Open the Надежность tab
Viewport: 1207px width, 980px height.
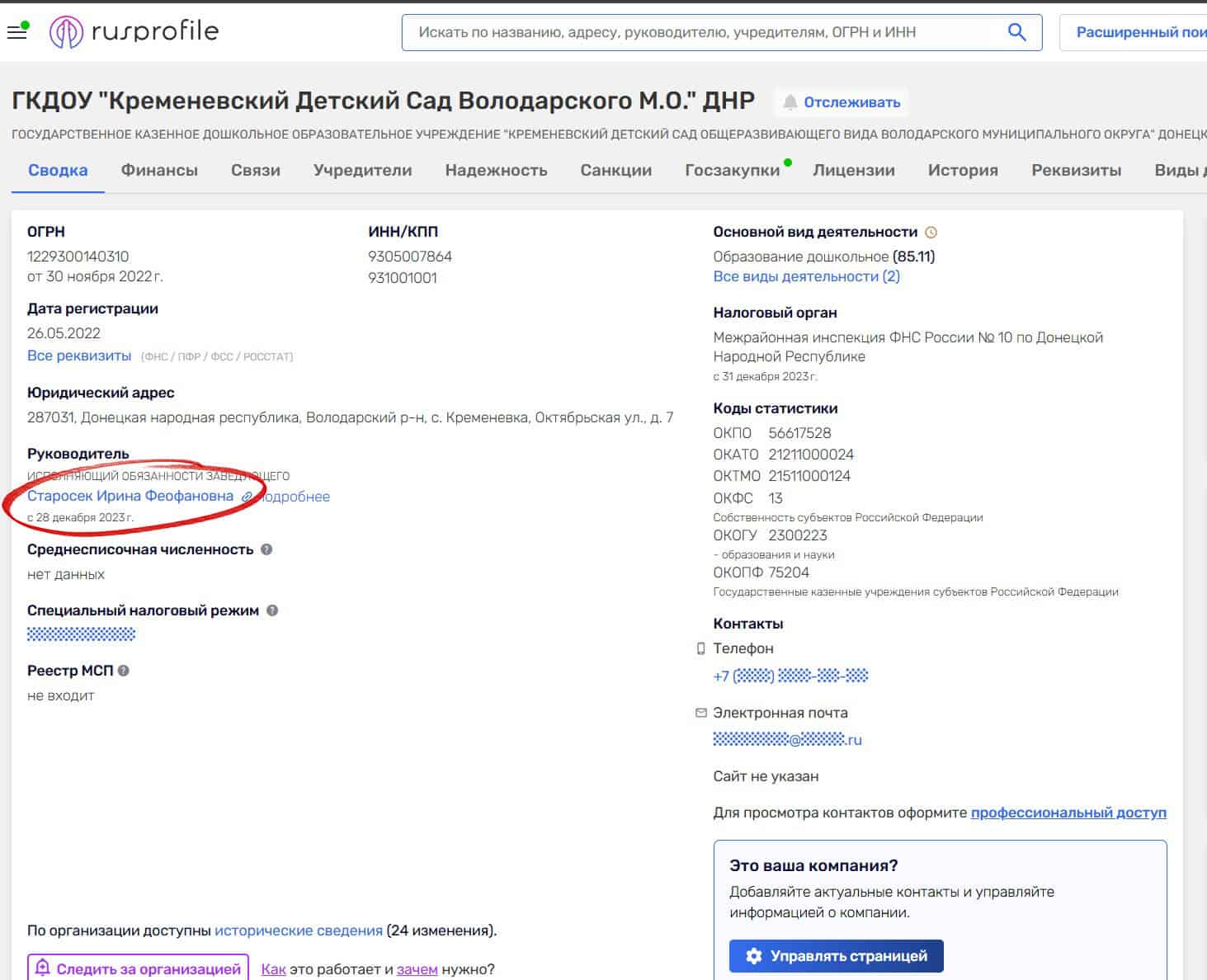pyautogui.click(x=497, y=170)
